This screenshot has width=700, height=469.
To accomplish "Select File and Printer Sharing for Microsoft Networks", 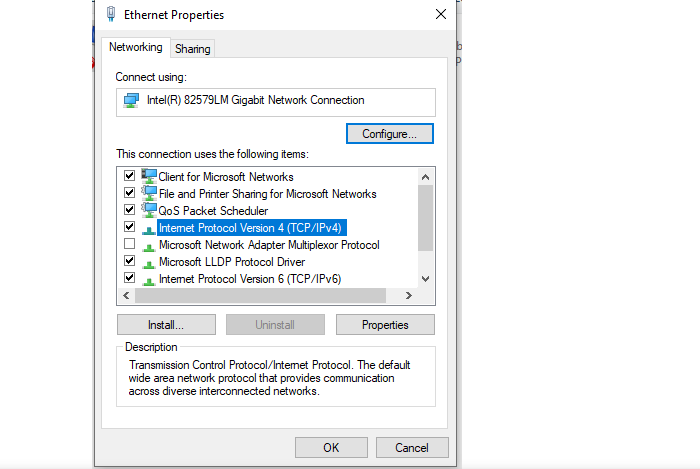I will pos(267,194).
